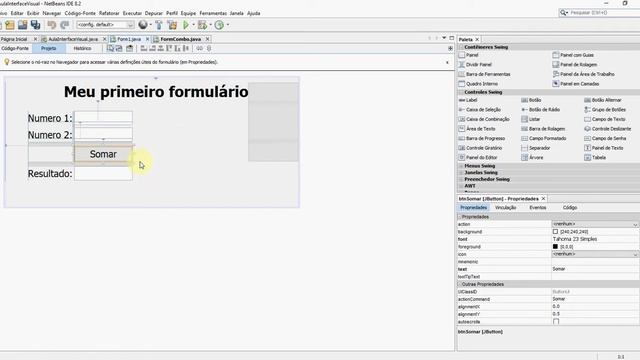
Task: Pick Botão component in palette
Action: click(531, 100)
